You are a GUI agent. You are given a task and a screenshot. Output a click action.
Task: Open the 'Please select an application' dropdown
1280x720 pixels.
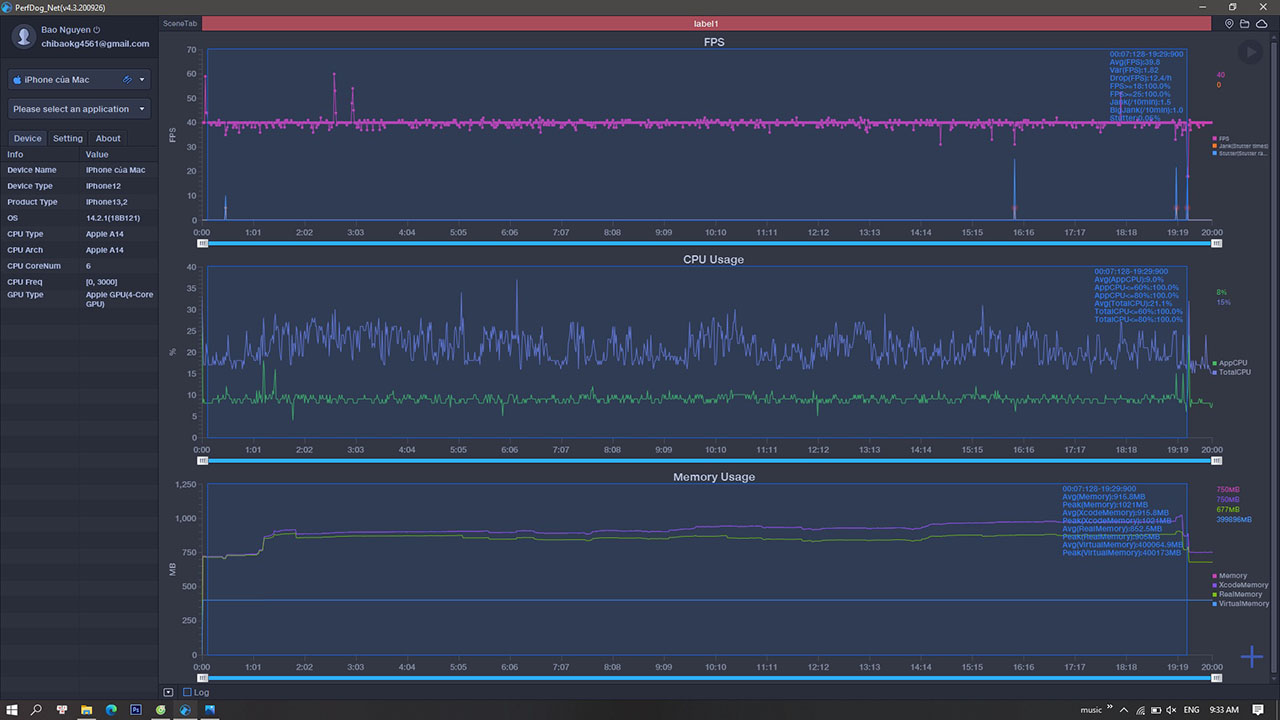(x=79, y=109)
